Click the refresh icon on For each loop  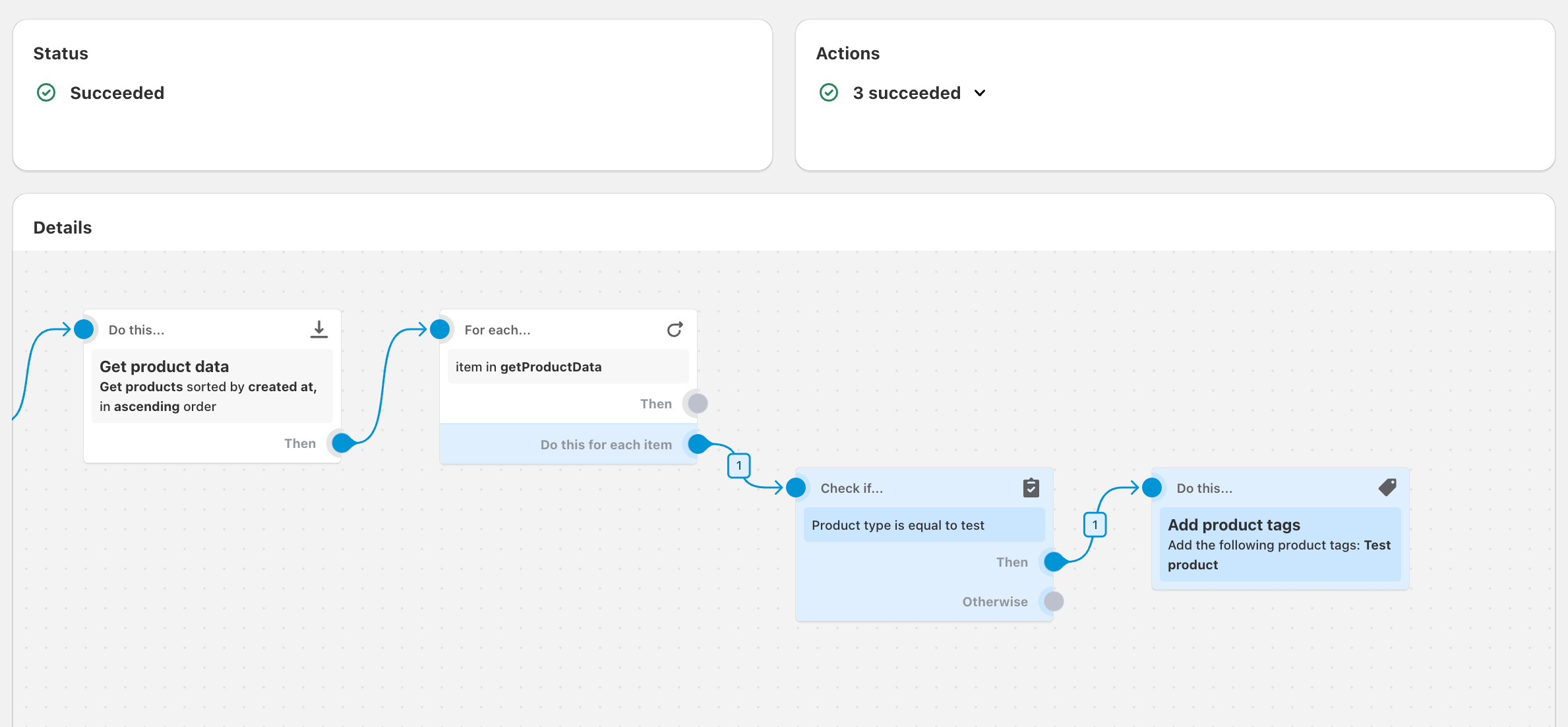coord(675,329)
